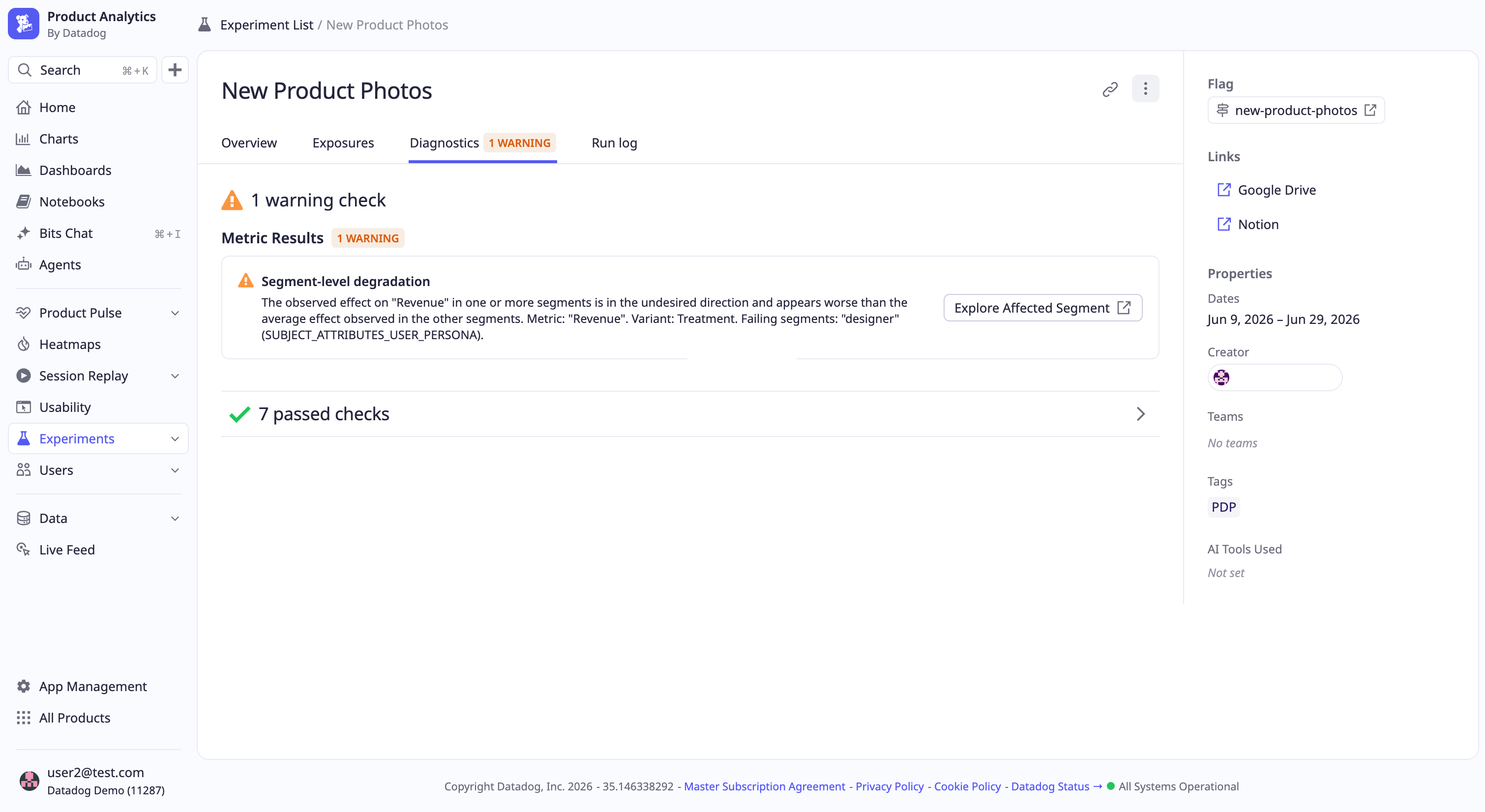Open Master Subscription Agreement link

point(764,786)
